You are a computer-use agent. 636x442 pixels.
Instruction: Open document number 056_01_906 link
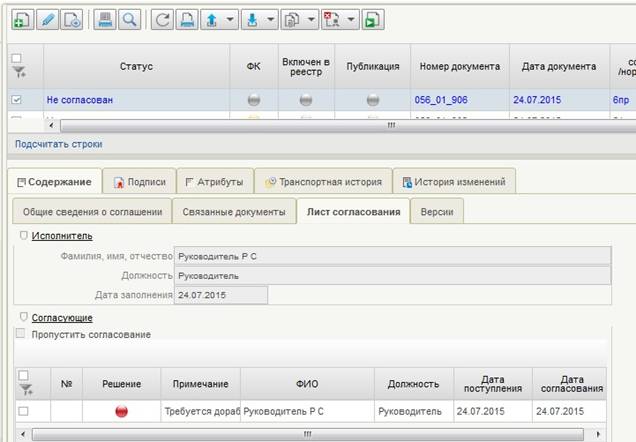tap(441, 100)
